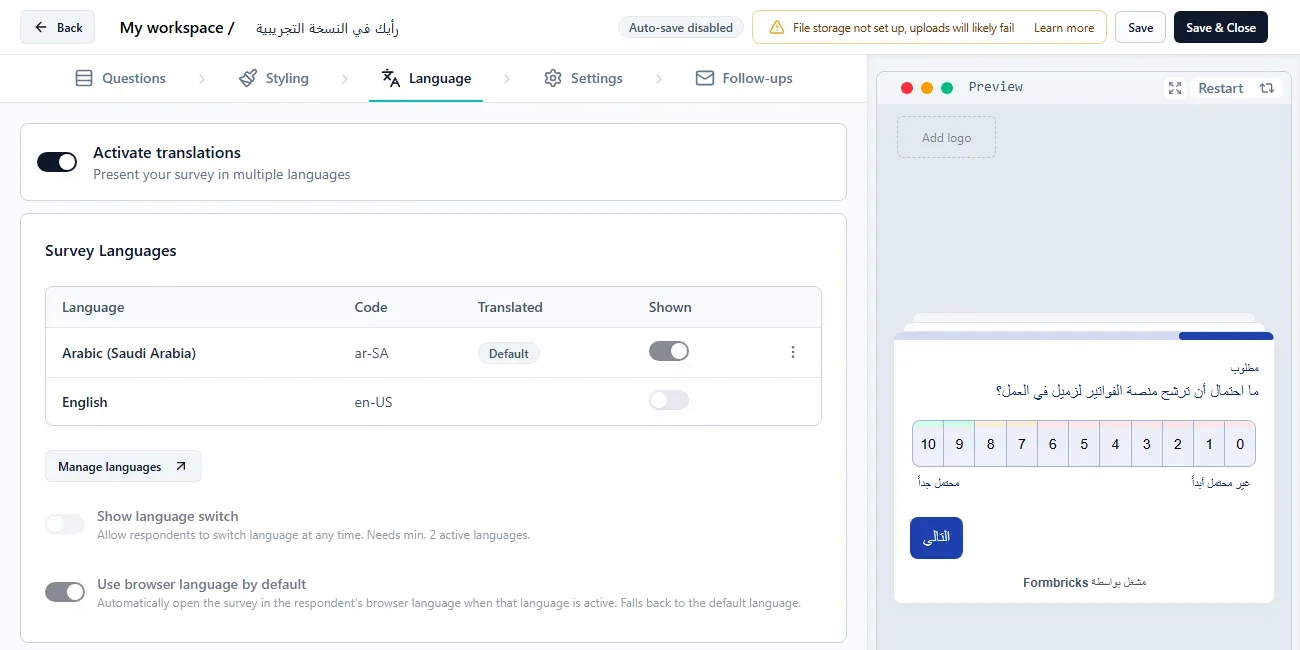Click the Translated column header
This screenshot has width=1300, height=650.
pyautogui.click(x=510, y=307)
